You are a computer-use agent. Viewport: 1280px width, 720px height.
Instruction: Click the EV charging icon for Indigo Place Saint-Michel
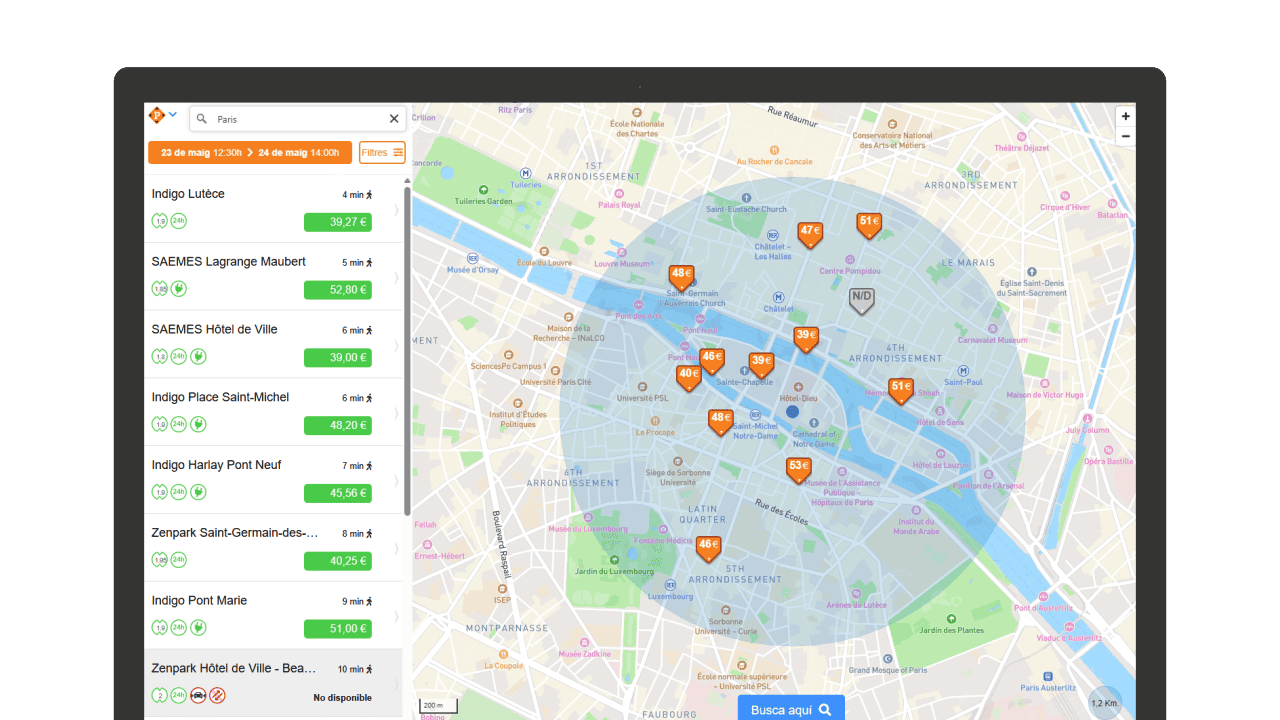point(198,424)
